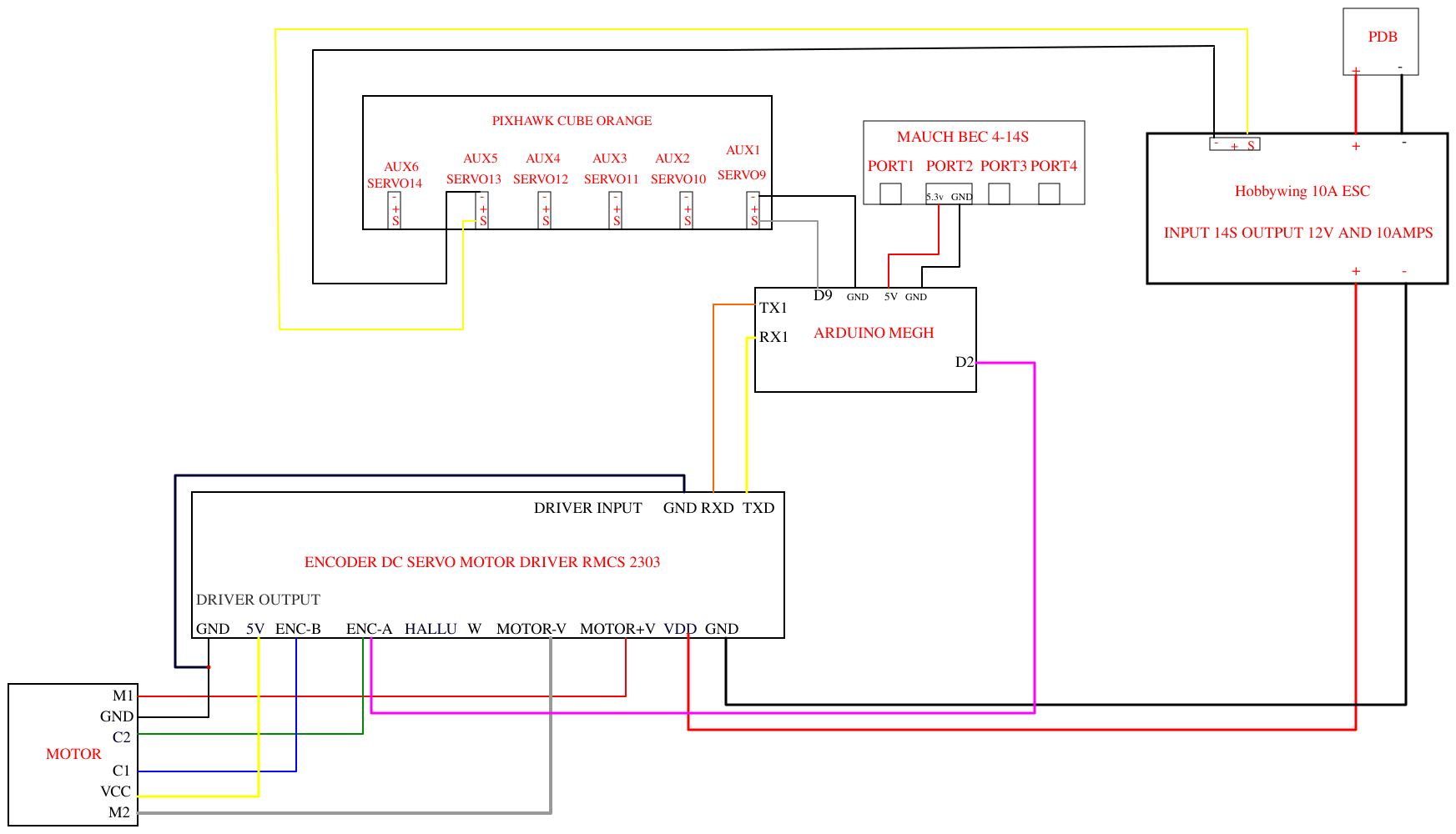The height and width of the screenshot is (834, 1456).
Task: Click the M2 motor pin
Action: [119, 812]
